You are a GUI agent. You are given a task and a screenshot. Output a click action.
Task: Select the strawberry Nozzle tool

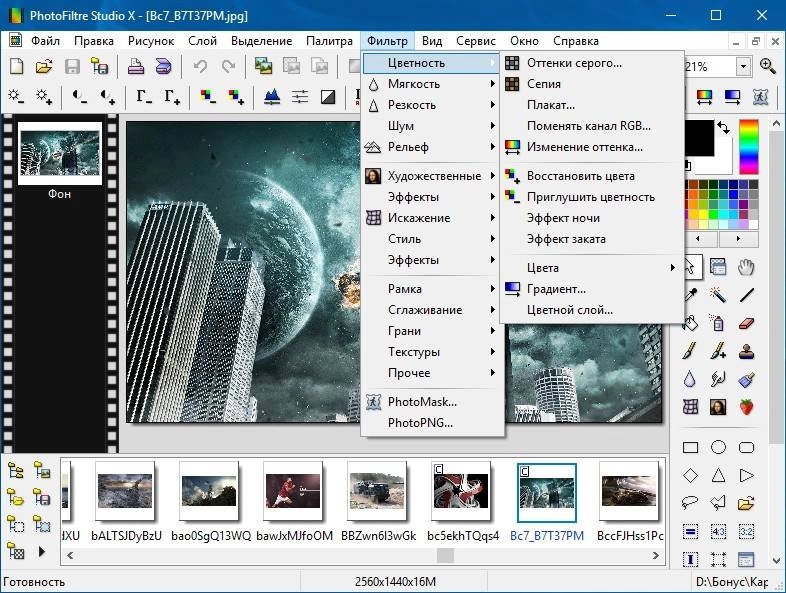point(746,407)
